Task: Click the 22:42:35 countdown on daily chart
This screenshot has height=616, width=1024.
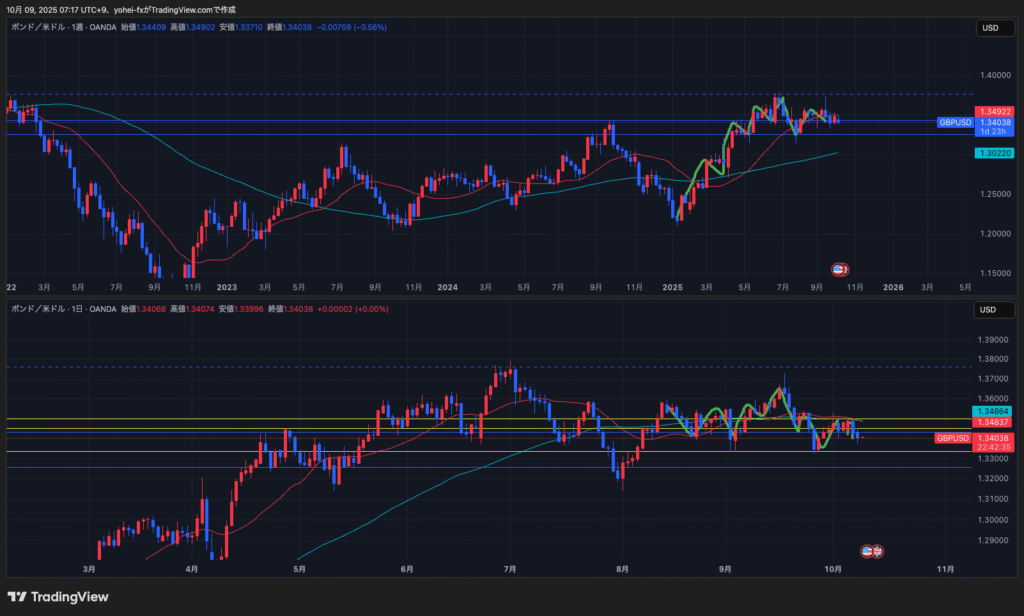Action: [996, 447]
